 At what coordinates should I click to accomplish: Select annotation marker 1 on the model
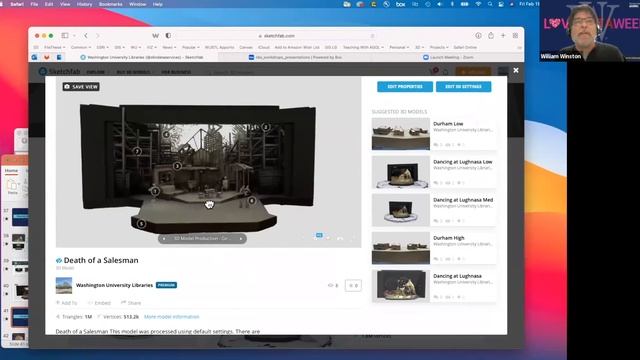click(x=155, y=191)
